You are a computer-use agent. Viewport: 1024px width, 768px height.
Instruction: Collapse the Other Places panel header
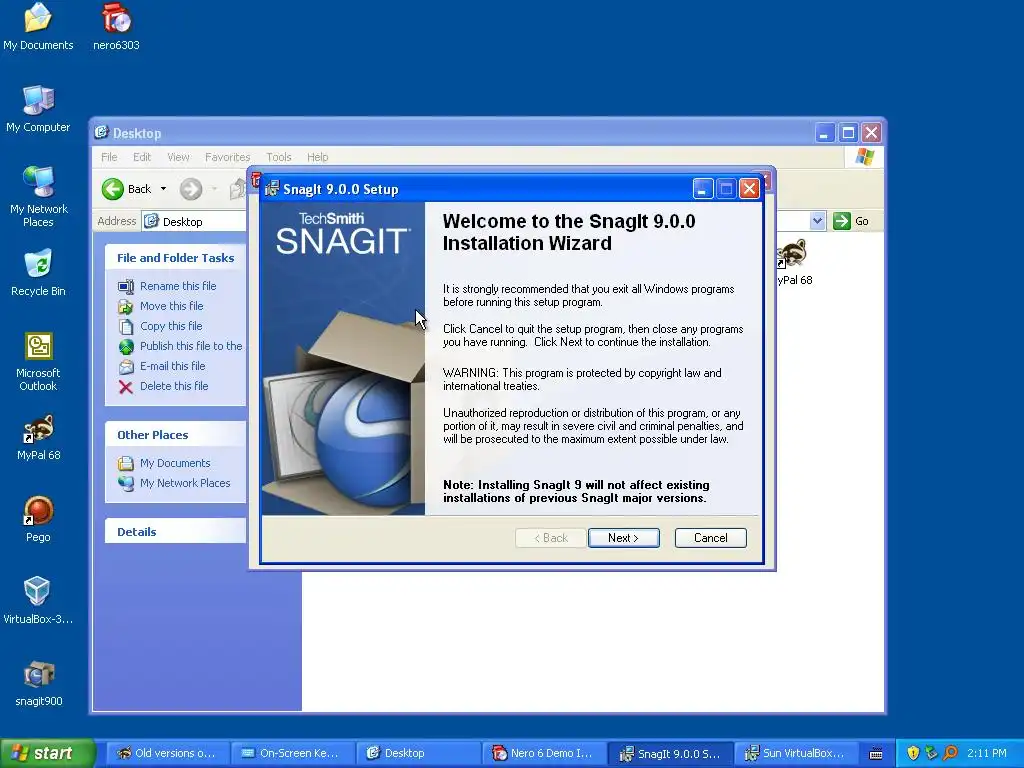tap(175, 435)
